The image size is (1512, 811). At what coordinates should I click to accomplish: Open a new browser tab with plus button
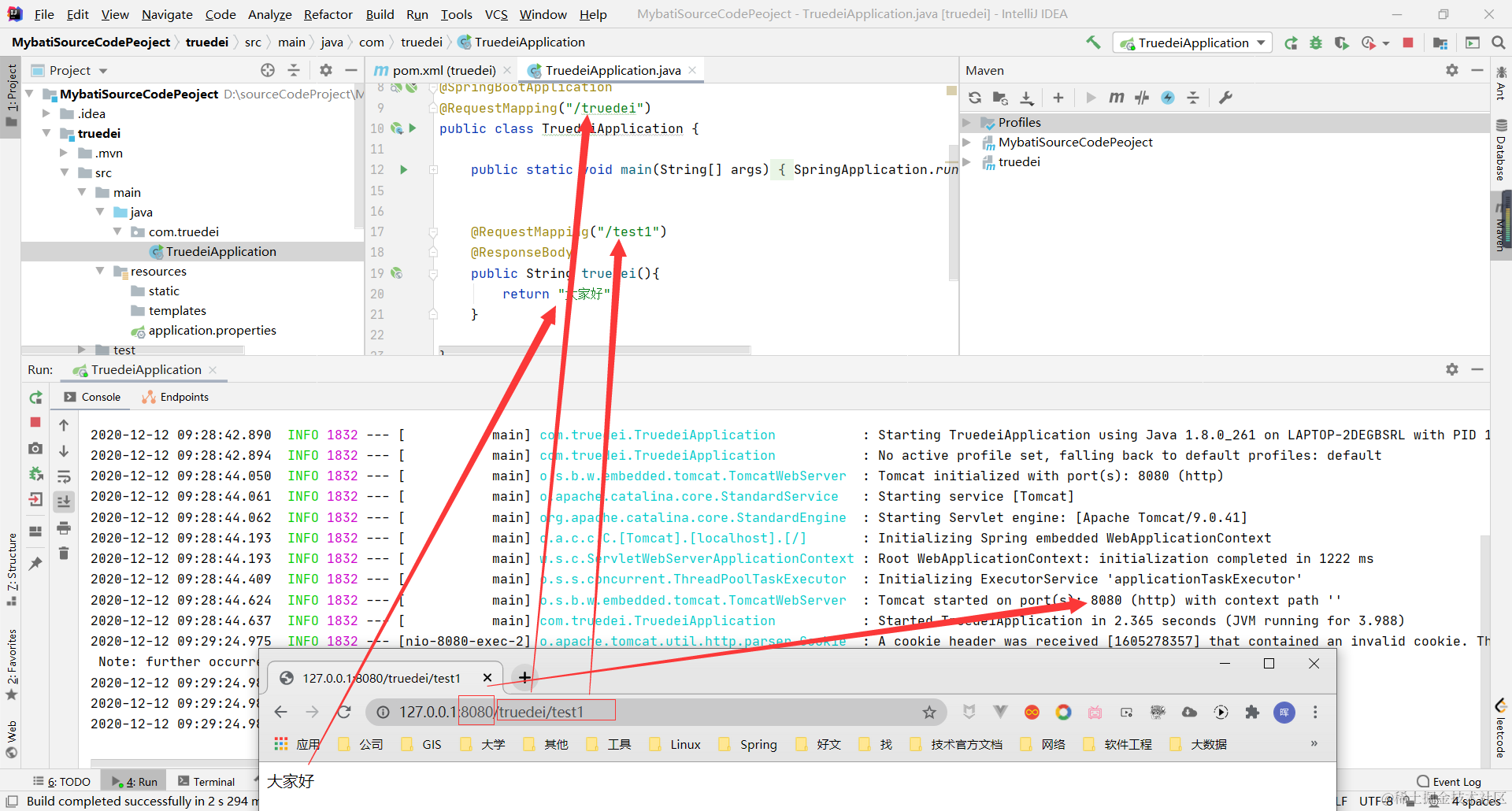coord(524,677)
